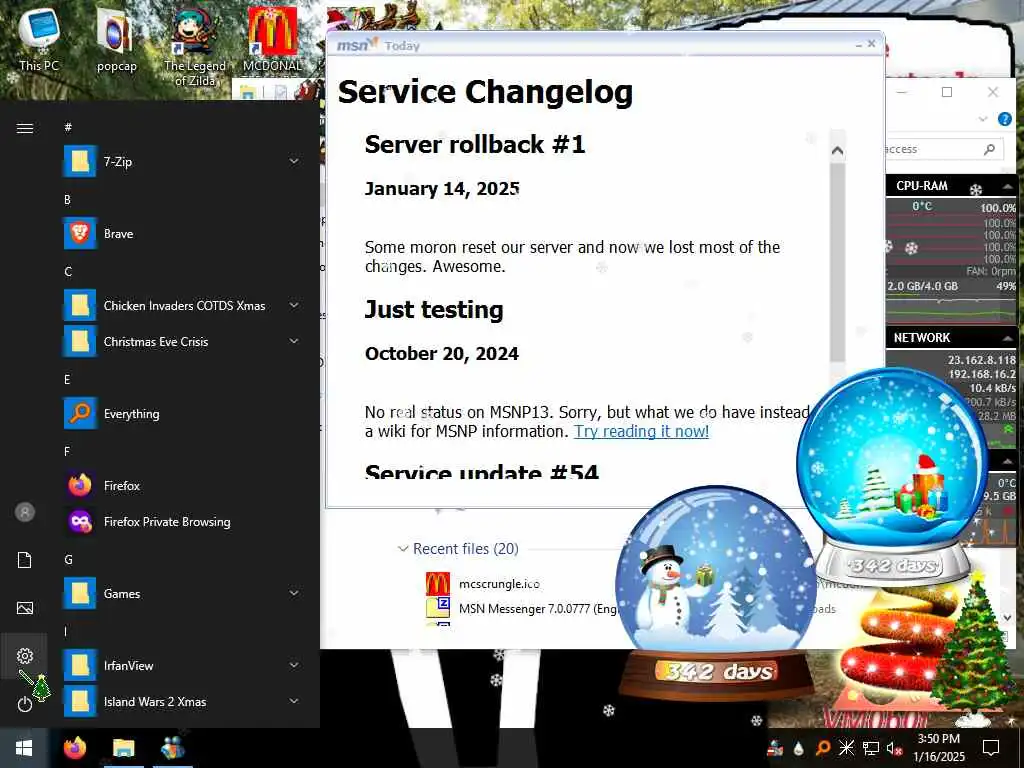Open MSN Messenger from the taskbar

[172, 748]
